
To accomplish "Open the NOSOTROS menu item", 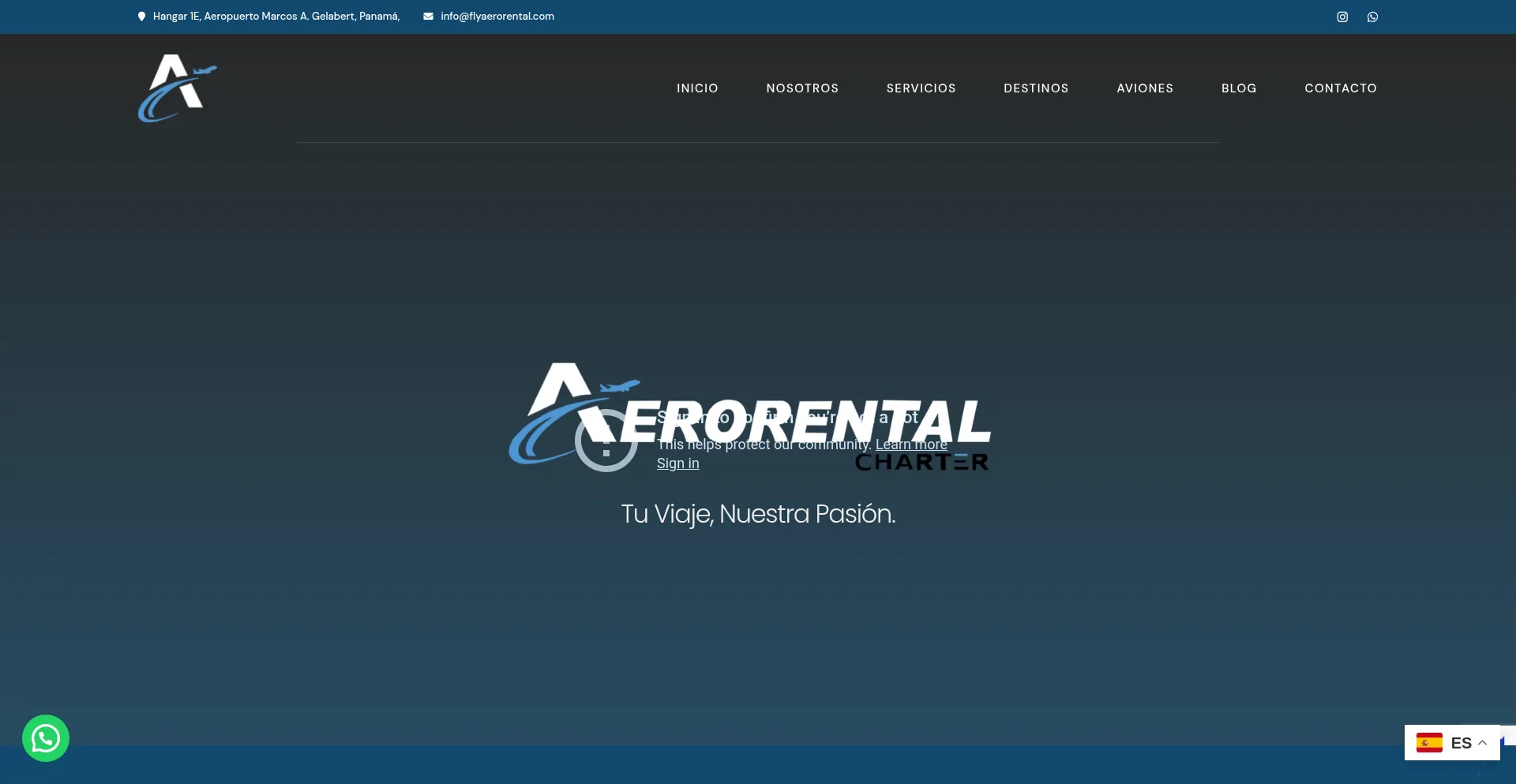I will click(x=802, y=88).
